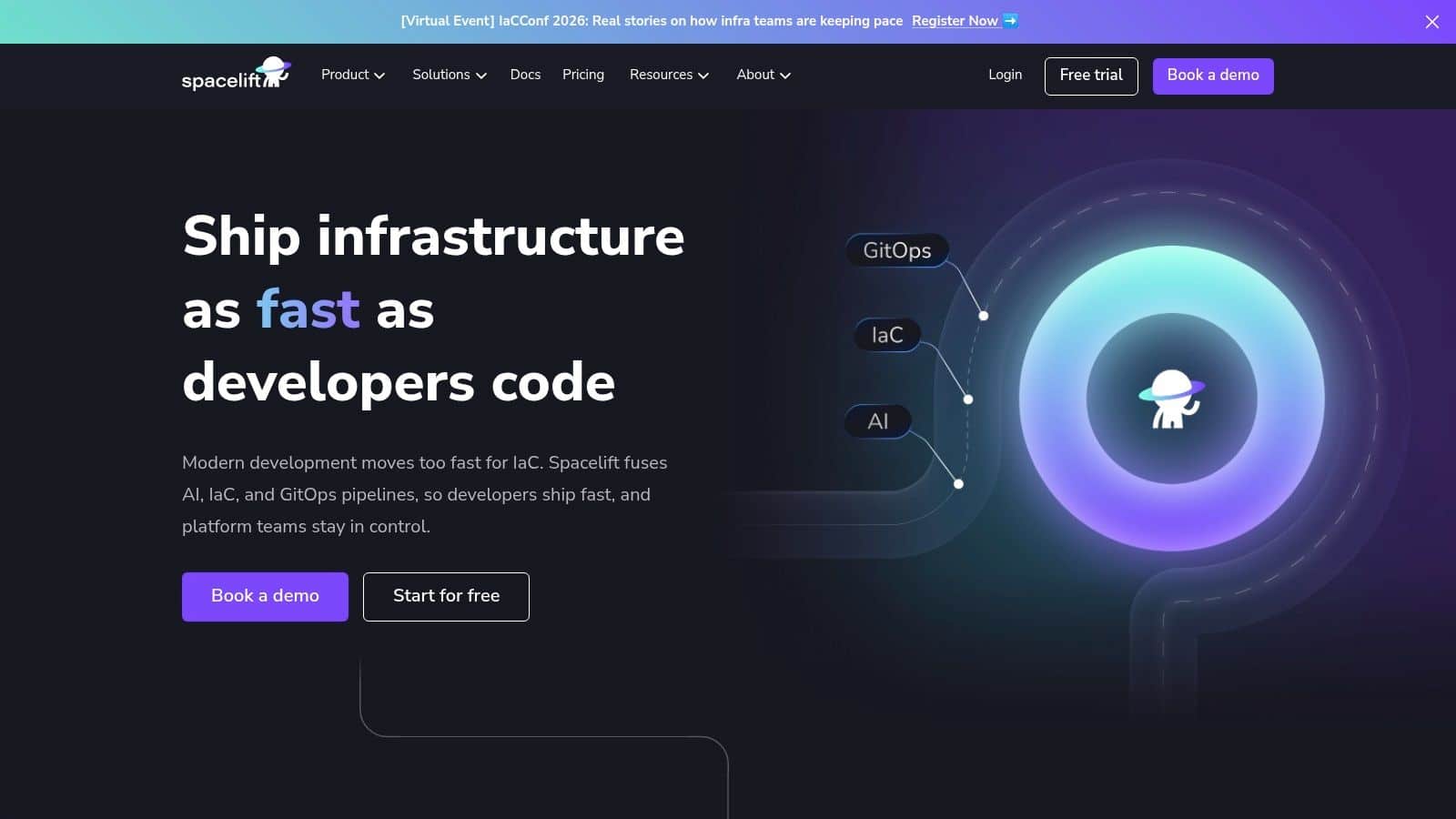Go to the Pricing page

pos(583,75)
